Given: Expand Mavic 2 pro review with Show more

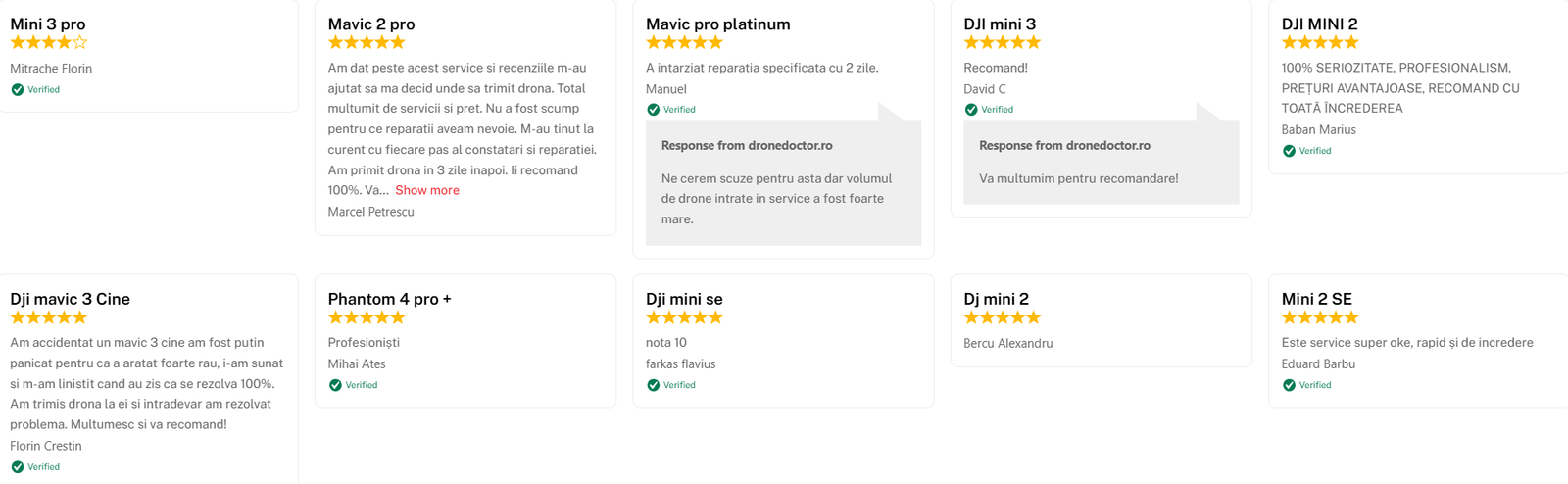Looking at the screenshot, I should point(426,190).
